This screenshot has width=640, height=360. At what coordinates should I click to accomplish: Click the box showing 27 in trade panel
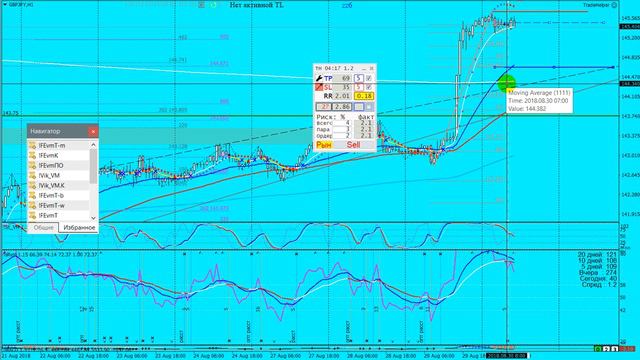324,107
